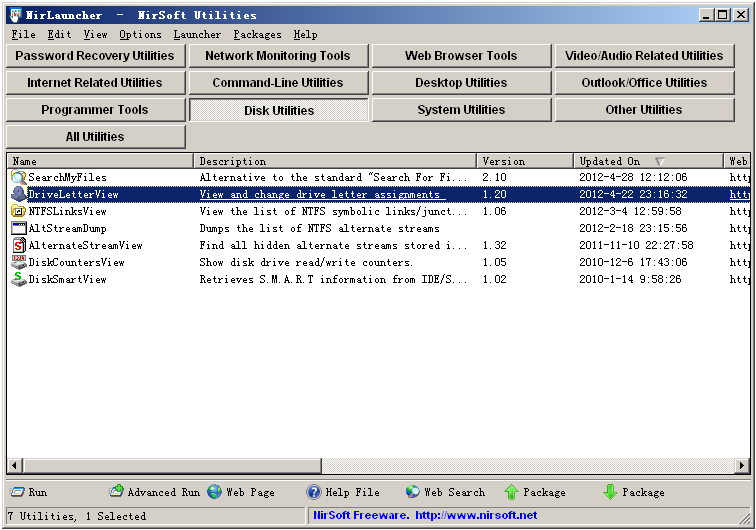Switch to Password Recovery Utilities category
This screenshot has width=756, height=530.
95,56
